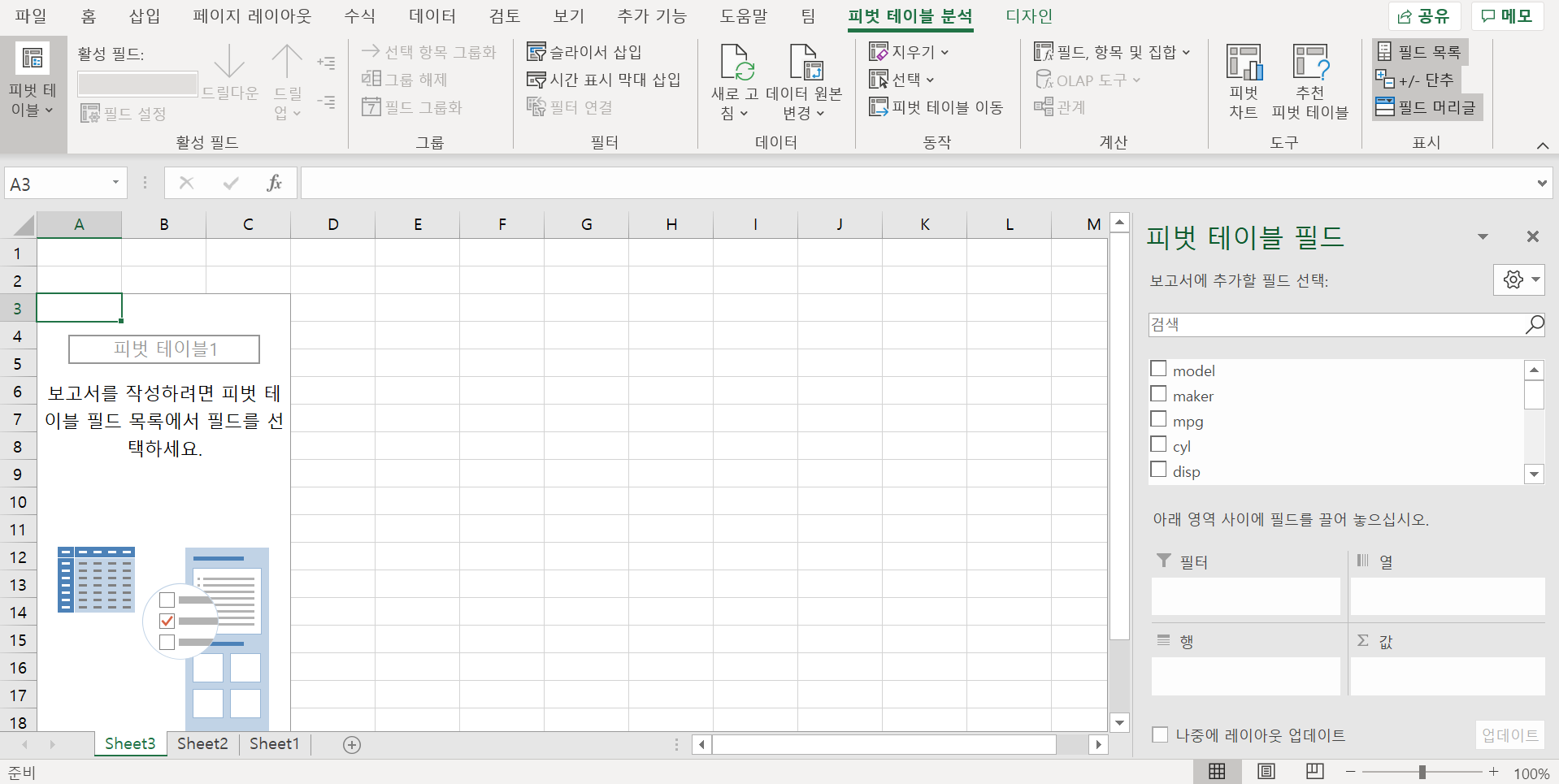Open the 도움말 tab
This screenshot has width=1559, height=784.
tap(744, 16)
